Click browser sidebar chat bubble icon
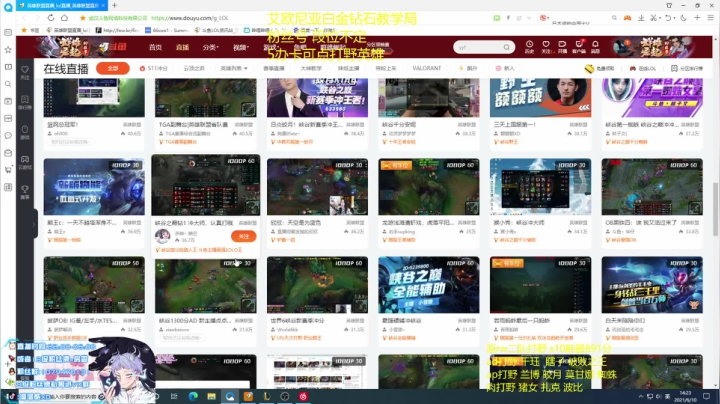 click(8, 135)
